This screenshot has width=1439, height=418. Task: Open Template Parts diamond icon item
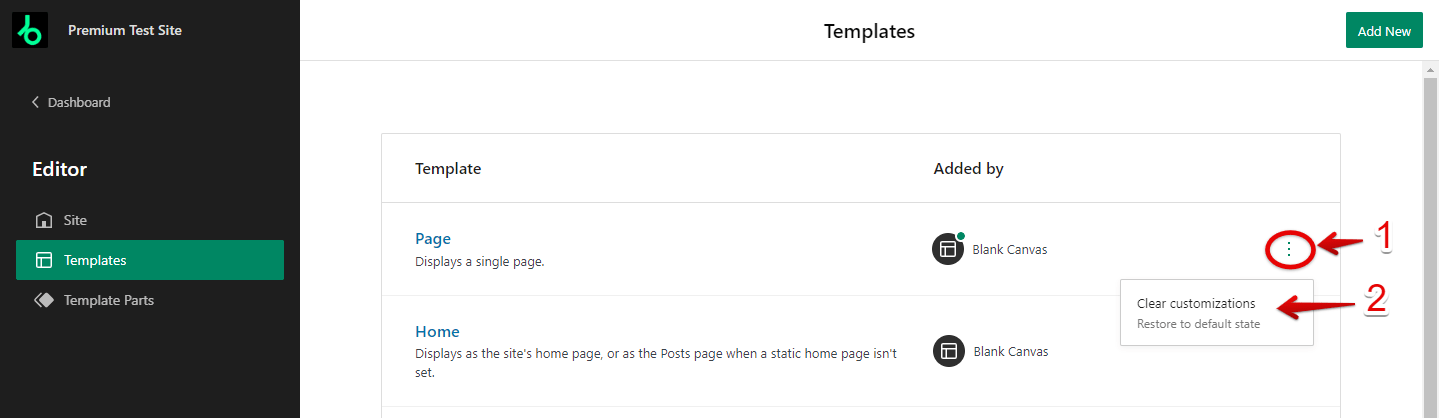[43, 300]
